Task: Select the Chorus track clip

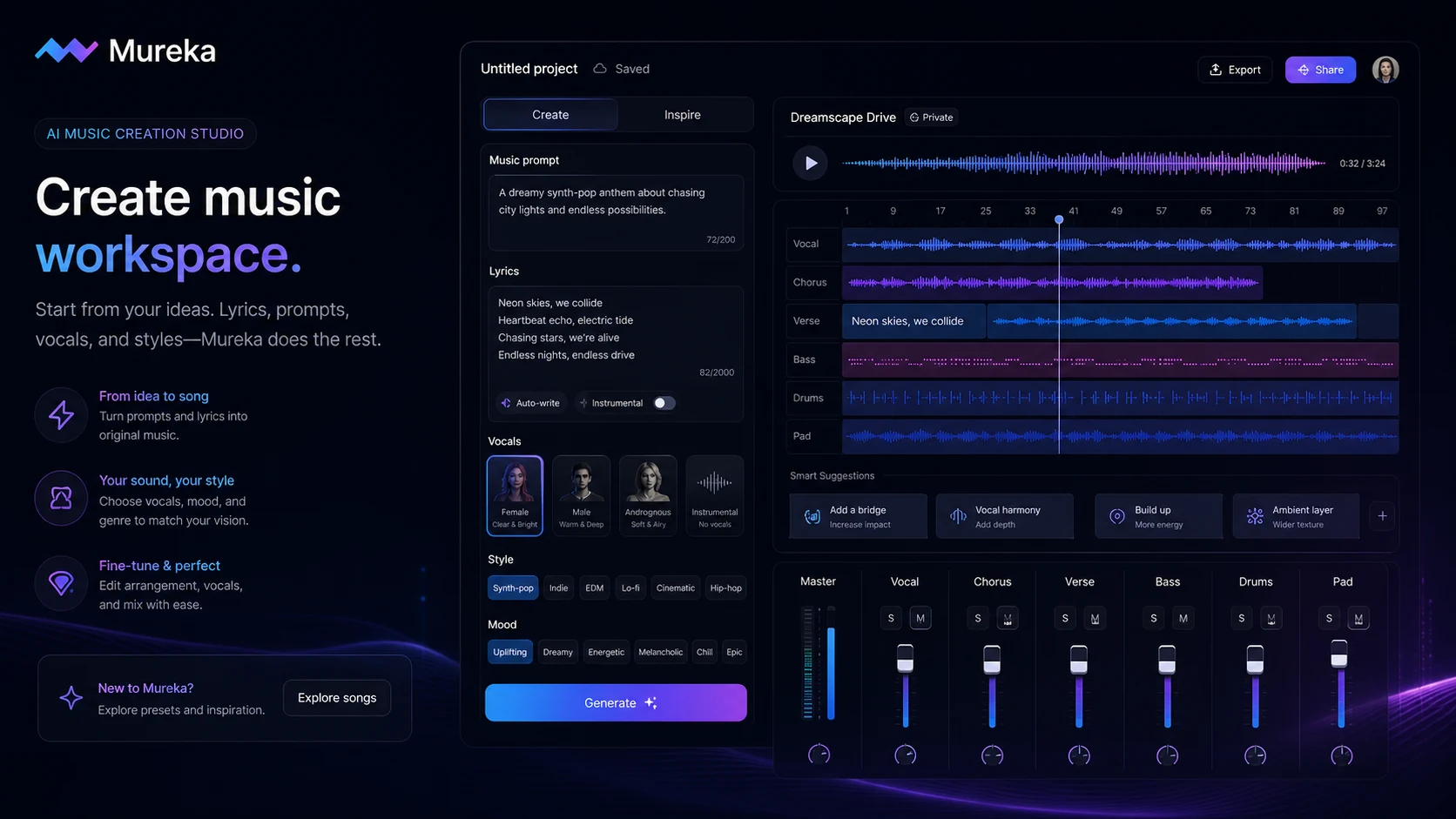Action: (1052, 283)
